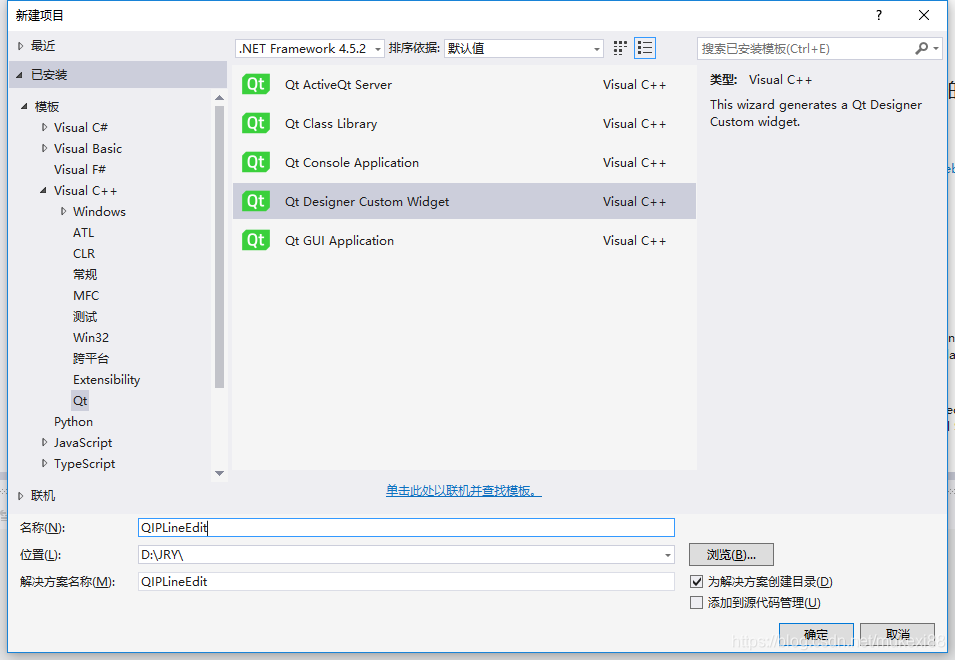Viewport: 955px width, 660px height.
Task: Expand the JavaScript node
Action: 44,442
